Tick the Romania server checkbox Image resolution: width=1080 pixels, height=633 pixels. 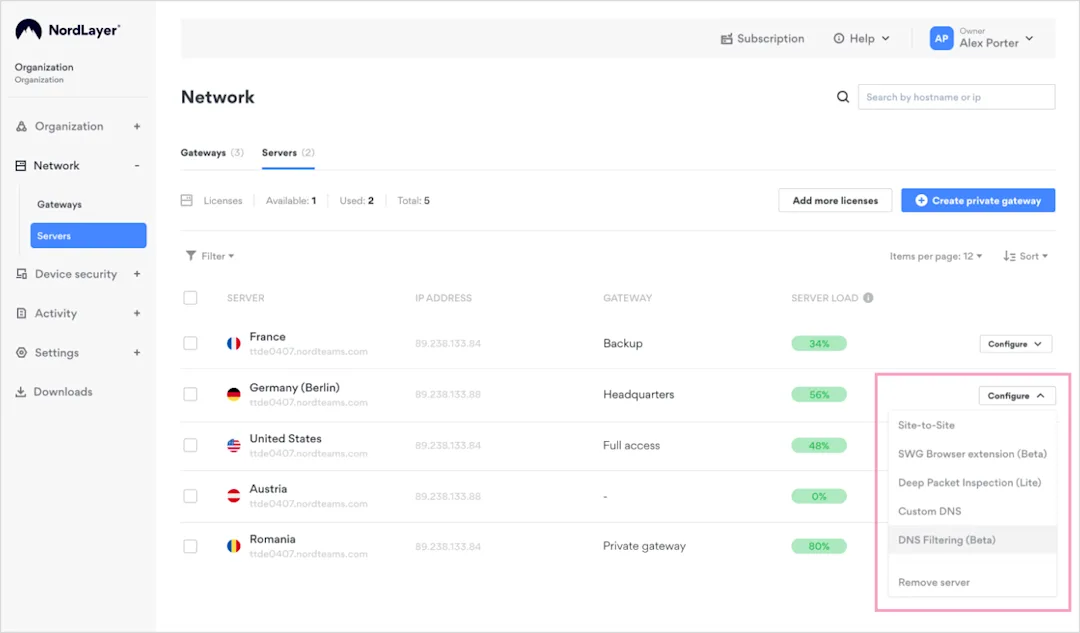point(190,546)
